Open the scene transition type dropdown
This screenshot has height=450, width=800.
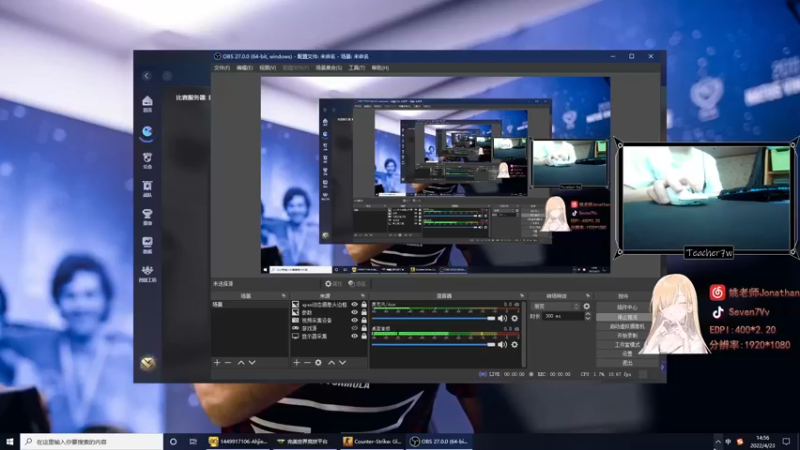tap(555, 306)
